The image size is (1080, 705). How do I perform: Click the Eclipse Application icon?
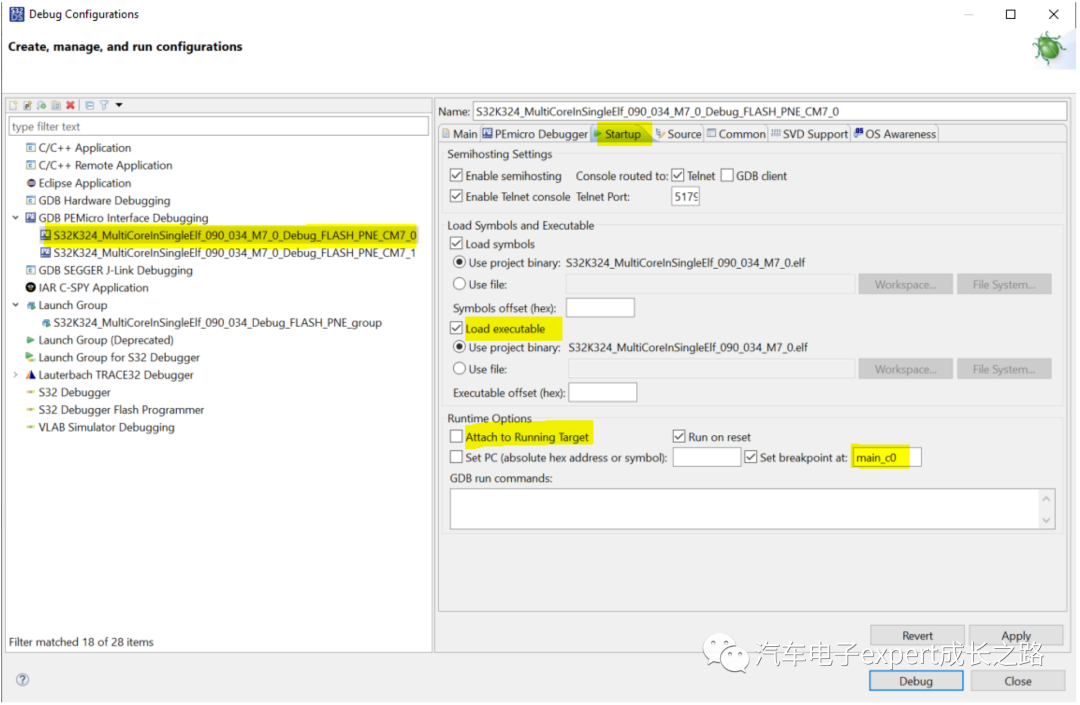(30, 183)
